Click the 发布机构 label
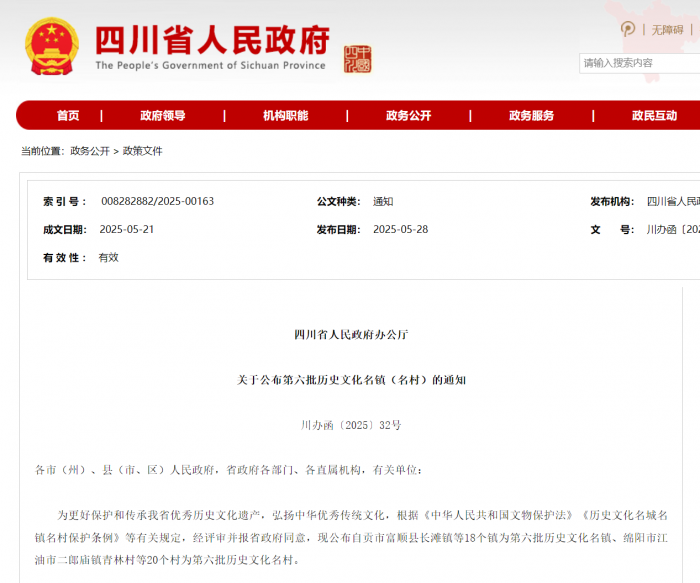The height and width of the screenshot is (583, 700). 612,202
